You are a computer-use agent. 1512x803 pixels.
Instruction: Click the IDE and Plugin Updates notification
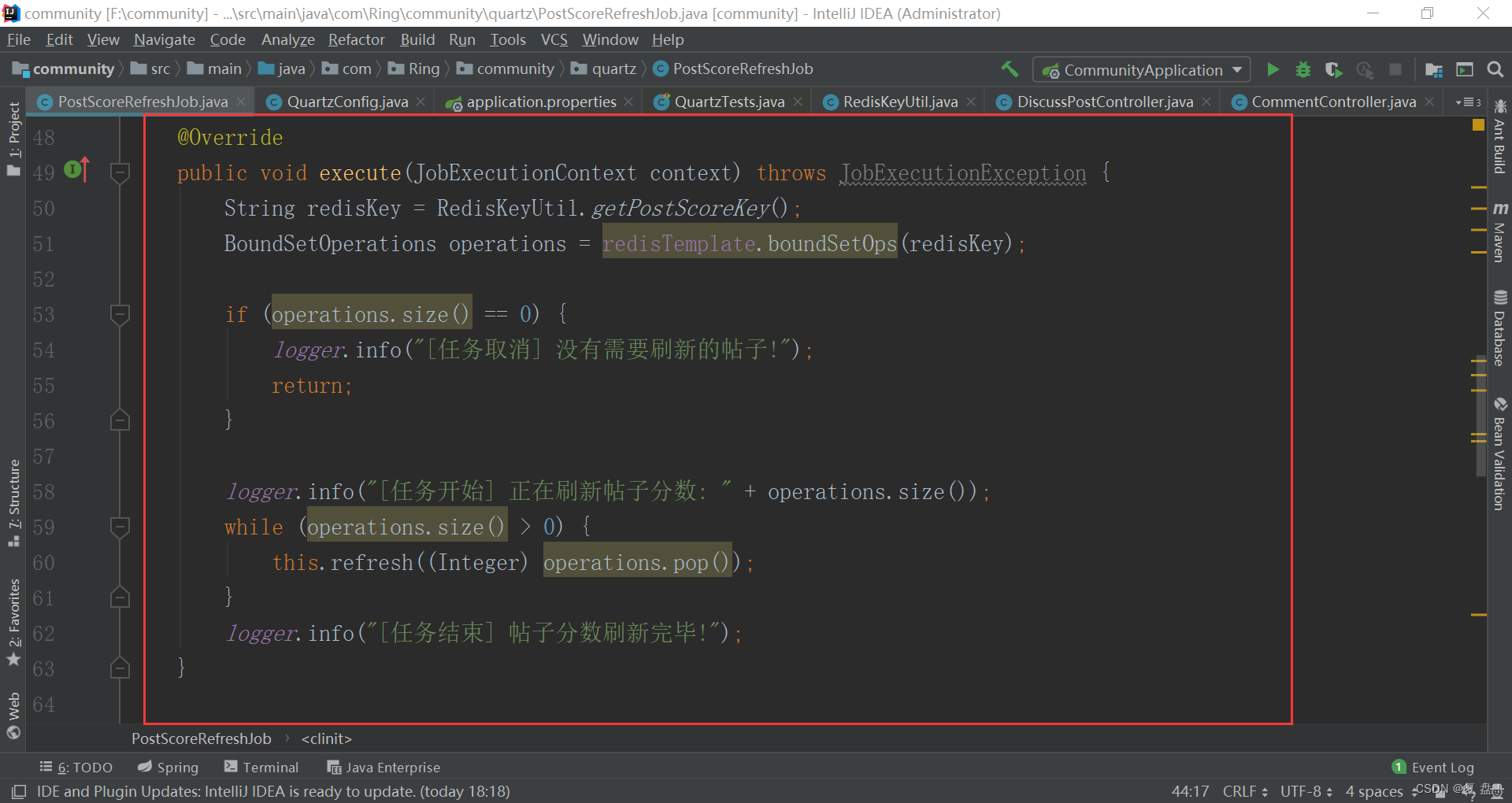click(x=273, y=791)
